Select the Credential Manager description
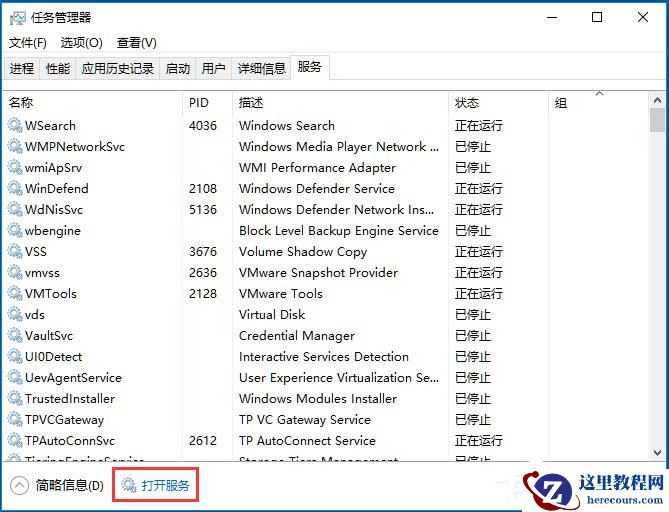The width and height of the screenshot is (669, 512). click(297, 335)
